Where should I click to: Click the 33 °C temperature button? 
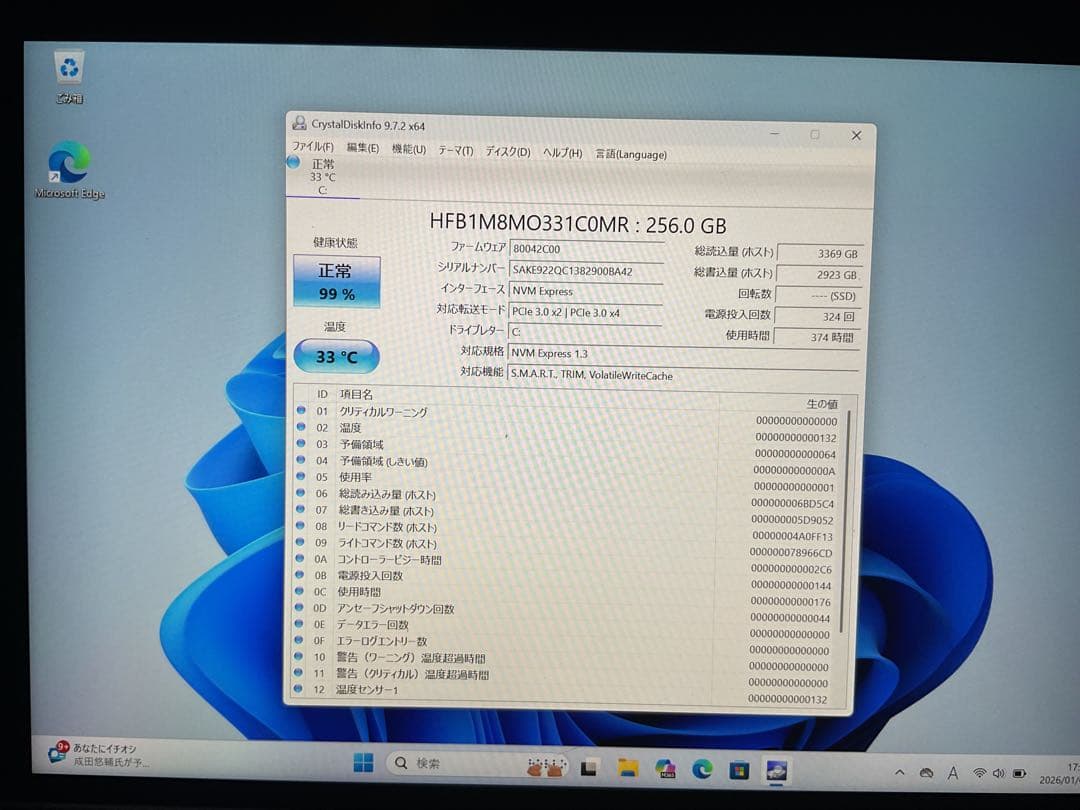point(337,357)
